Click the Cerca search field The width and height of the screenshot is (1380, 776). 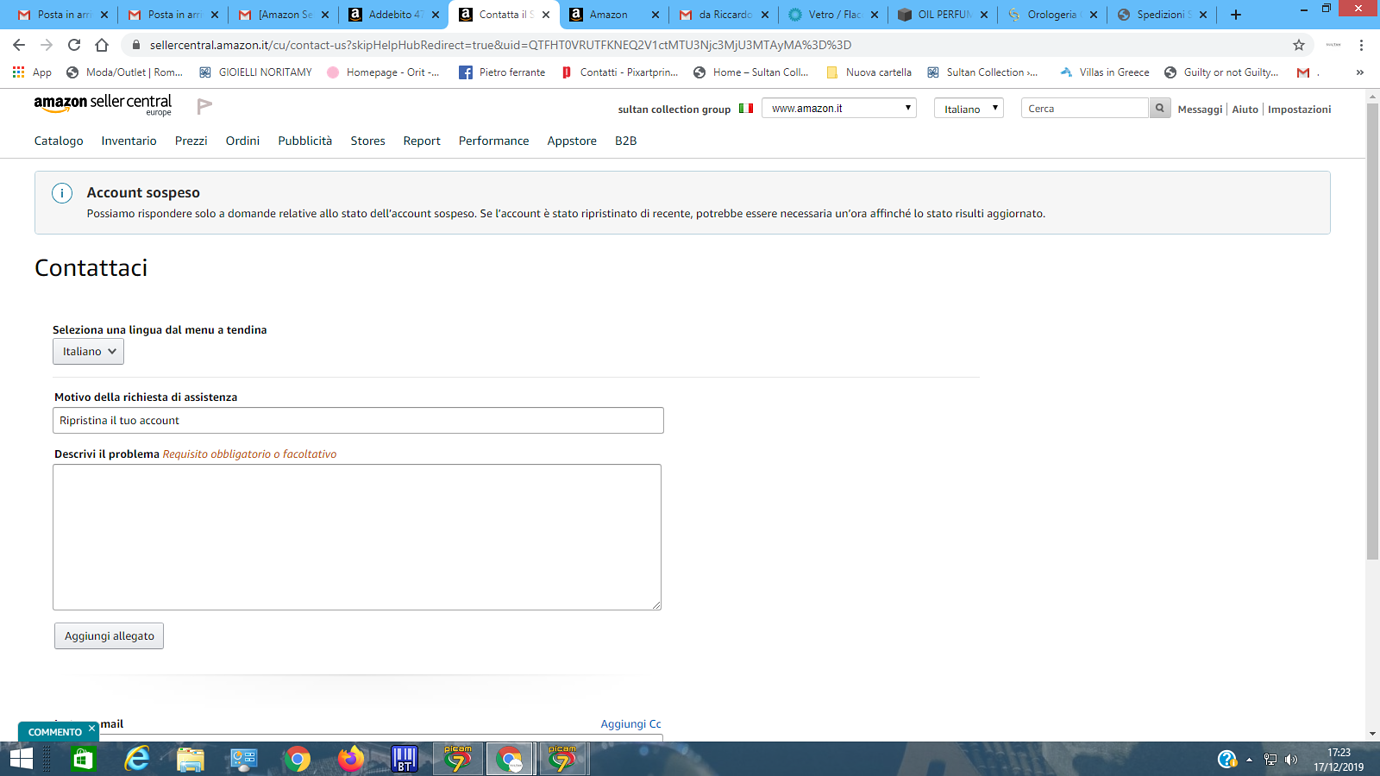pyautogui.click(x=1085, y=108)
